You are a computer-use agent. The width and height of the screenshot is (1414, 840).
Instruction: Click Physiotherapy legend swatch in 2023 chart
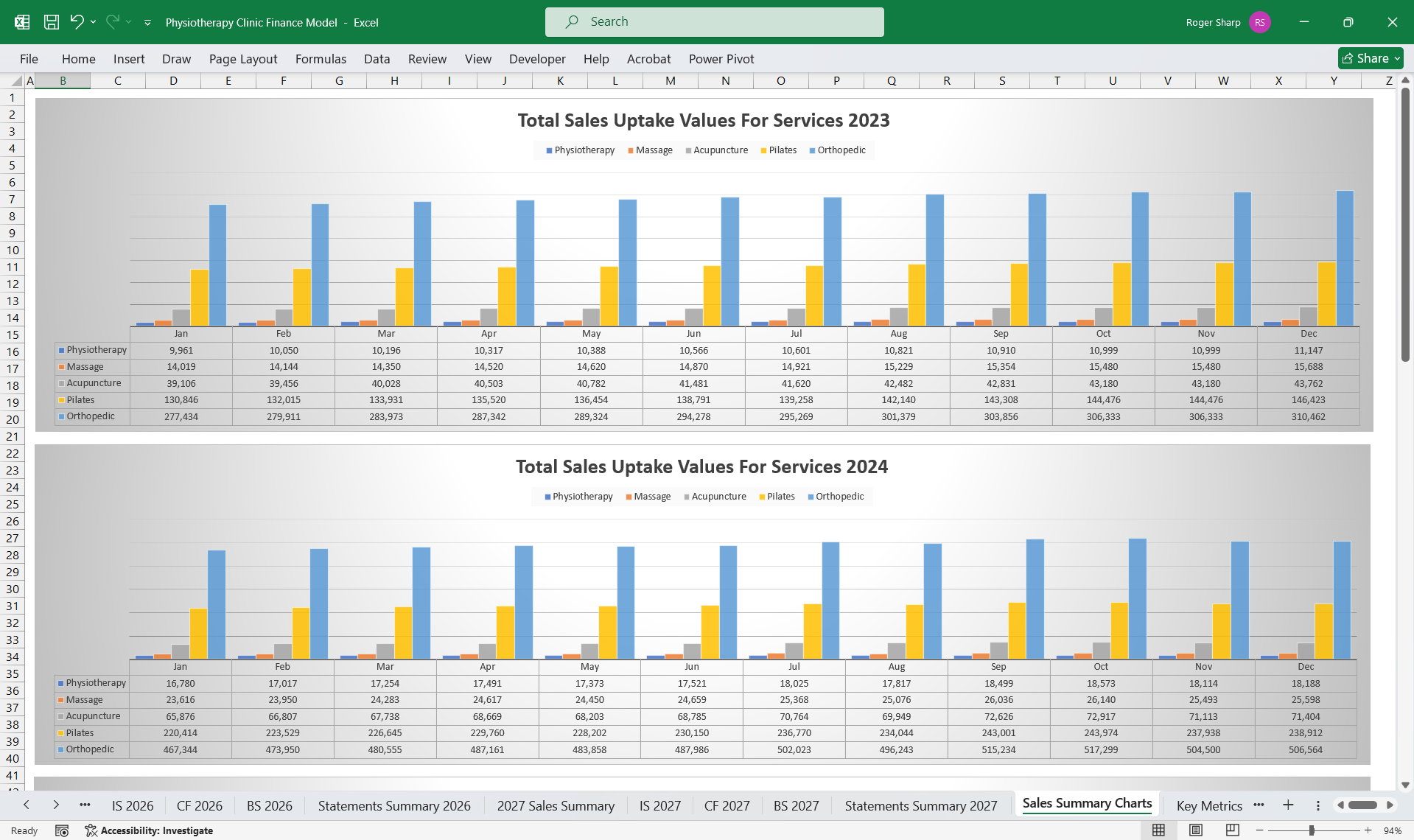(549, 150)
